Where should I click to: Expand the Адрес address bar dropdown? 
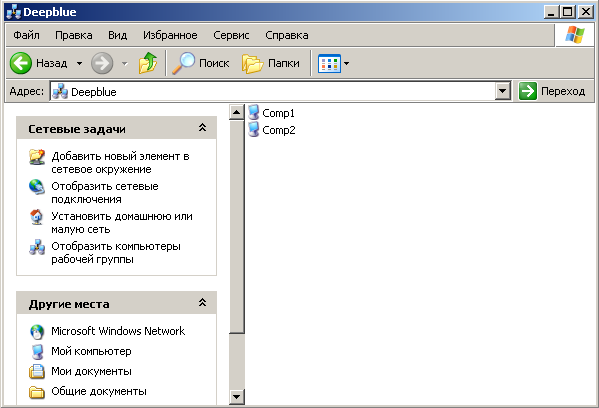click(x=503, y=91)
